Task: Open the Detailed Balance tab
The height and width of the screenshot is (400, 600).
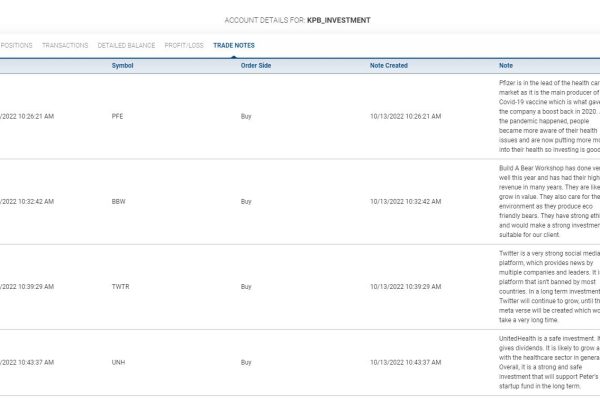Action: pyautogui.click(x=126, y=46)
